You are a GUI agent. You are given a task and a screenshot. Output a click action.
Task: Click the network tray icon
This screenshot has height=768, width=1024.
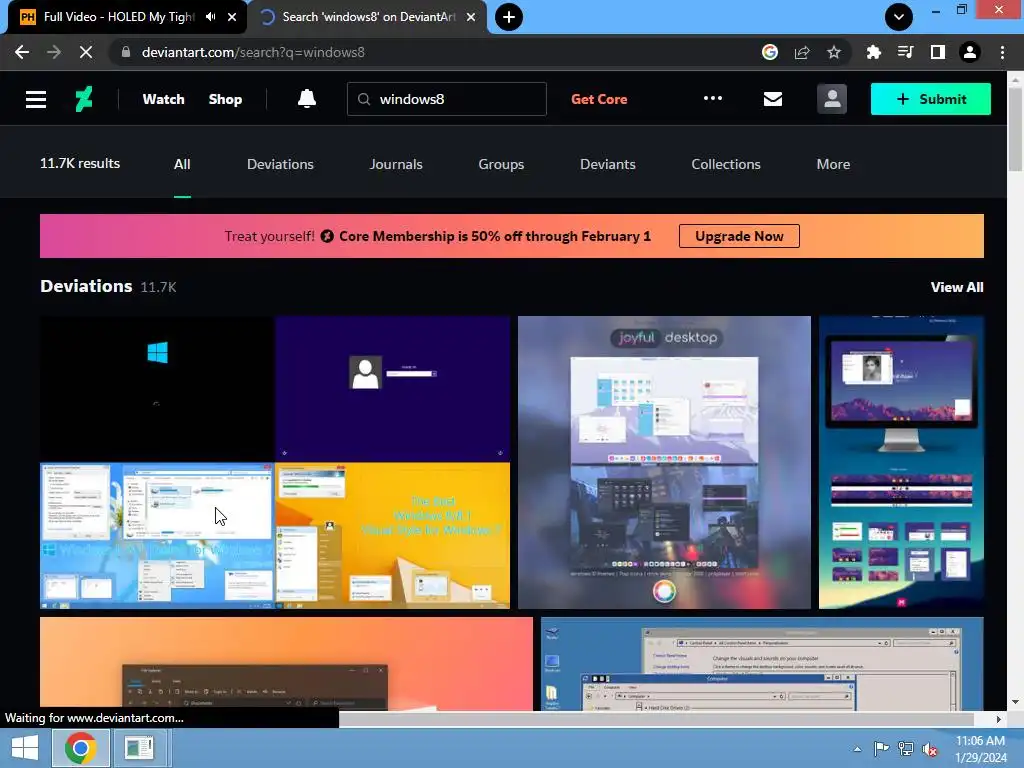(x=906, y=748)
